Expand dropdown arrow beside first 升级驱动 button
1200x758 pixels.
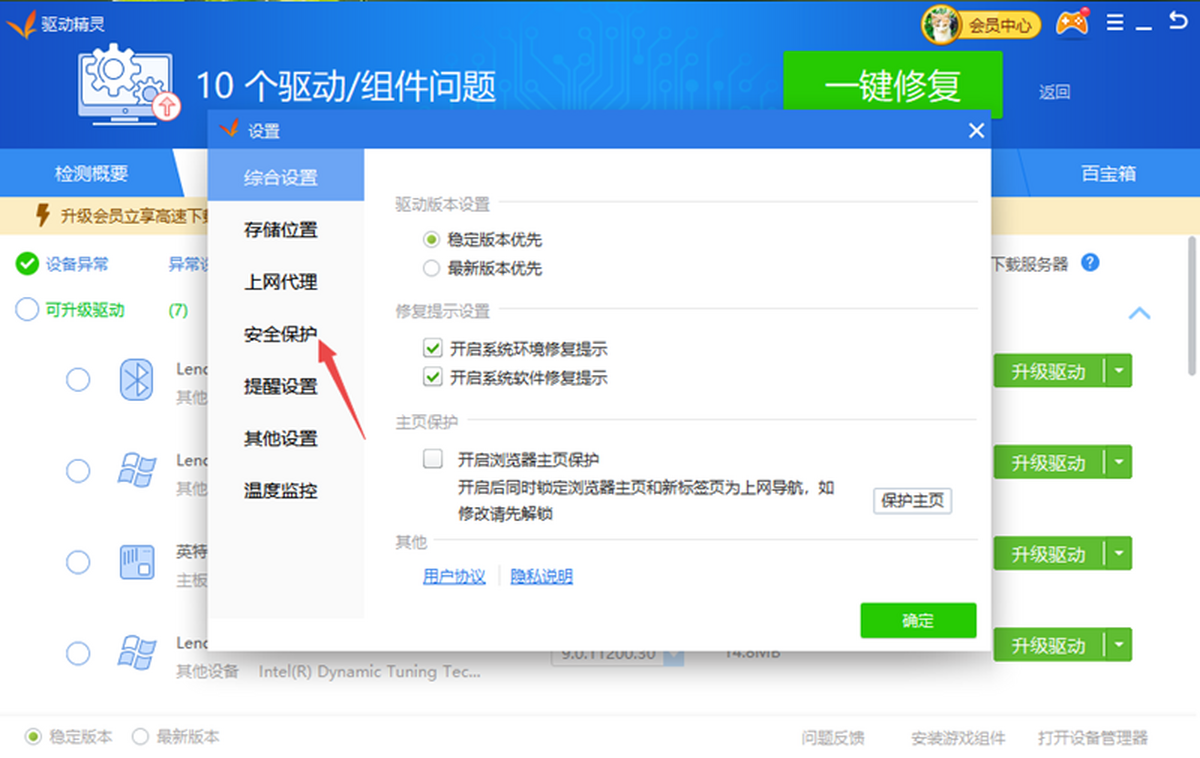tap(1119, 372)
